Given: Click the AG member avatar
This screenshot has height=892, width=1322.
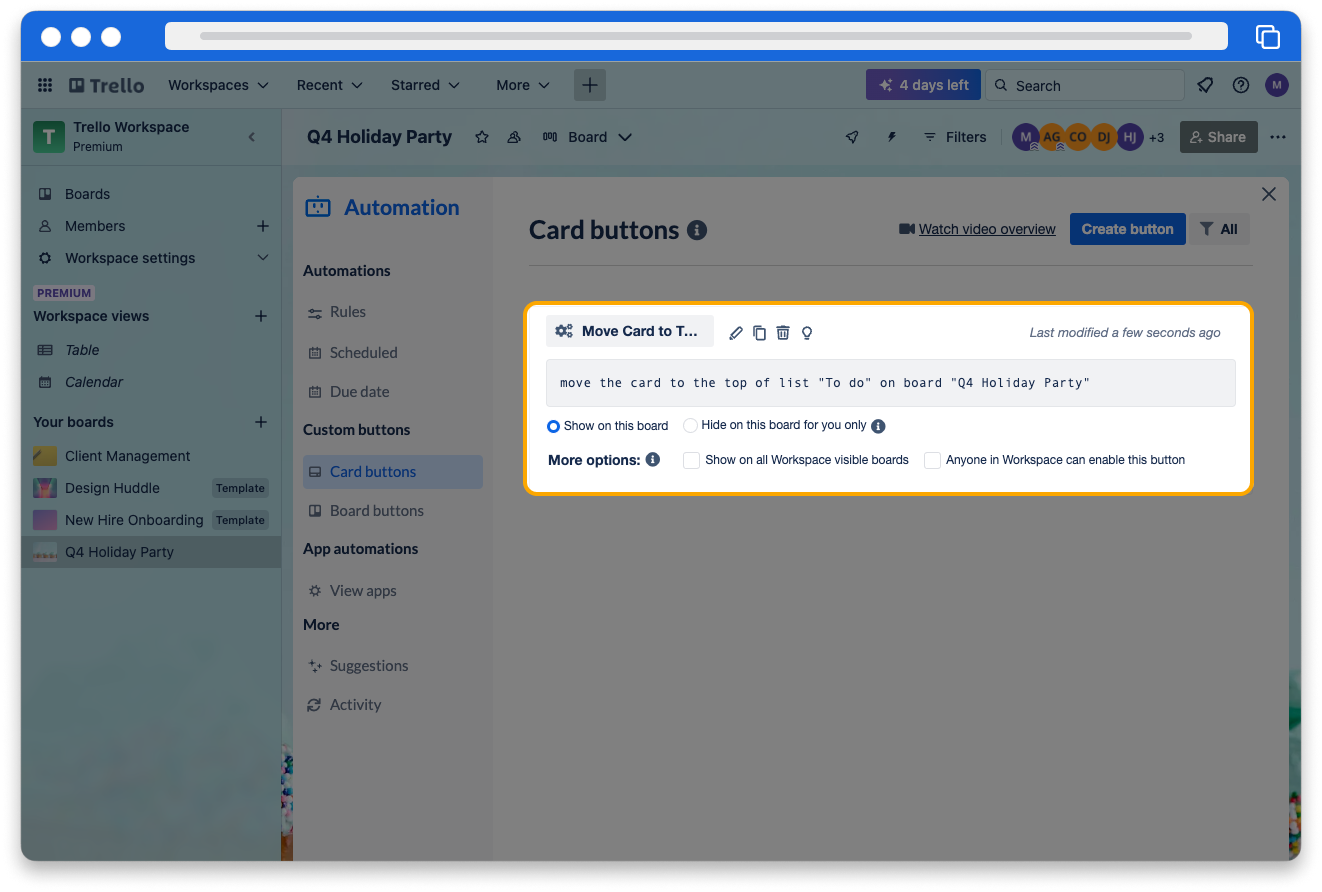Looking at the screenshot, I should 1052,137.
